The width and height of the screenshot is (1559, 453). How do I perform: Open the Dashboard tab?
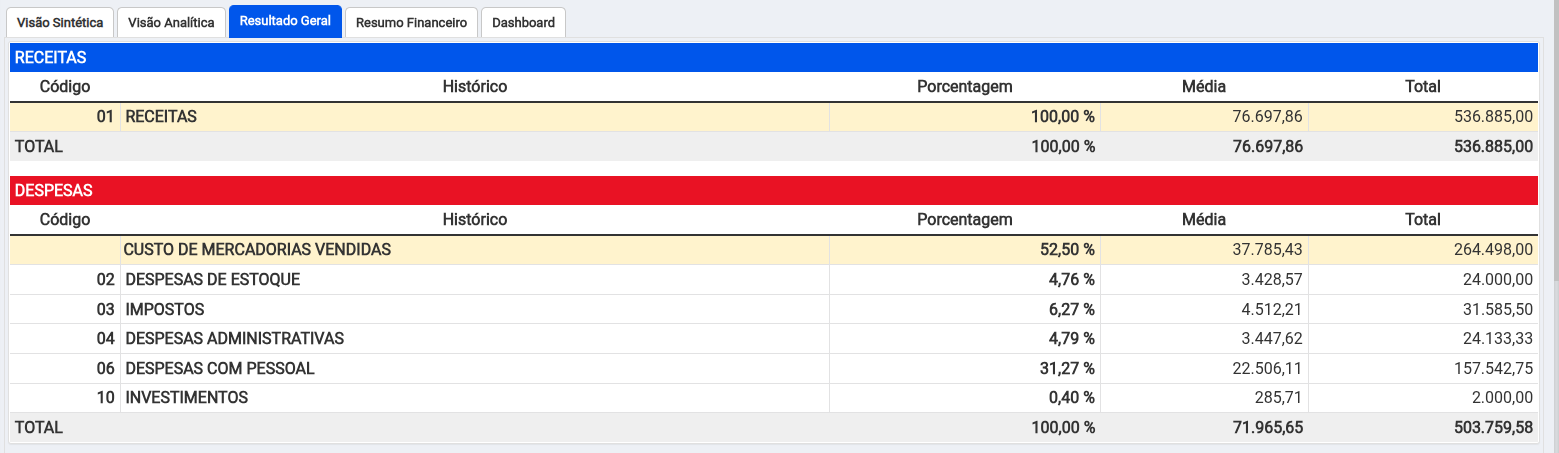coord(523,22)
